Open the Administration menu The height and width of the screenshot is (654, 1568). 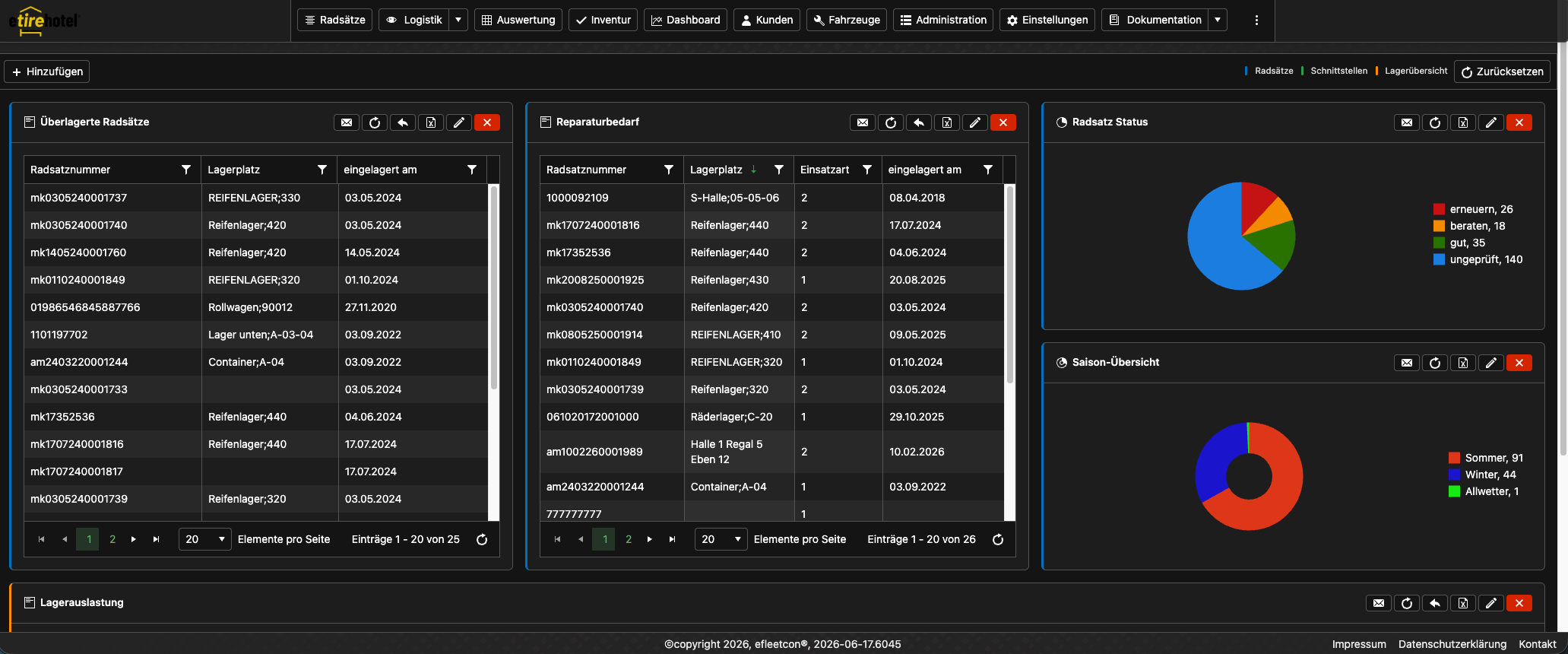pos(943,20)
